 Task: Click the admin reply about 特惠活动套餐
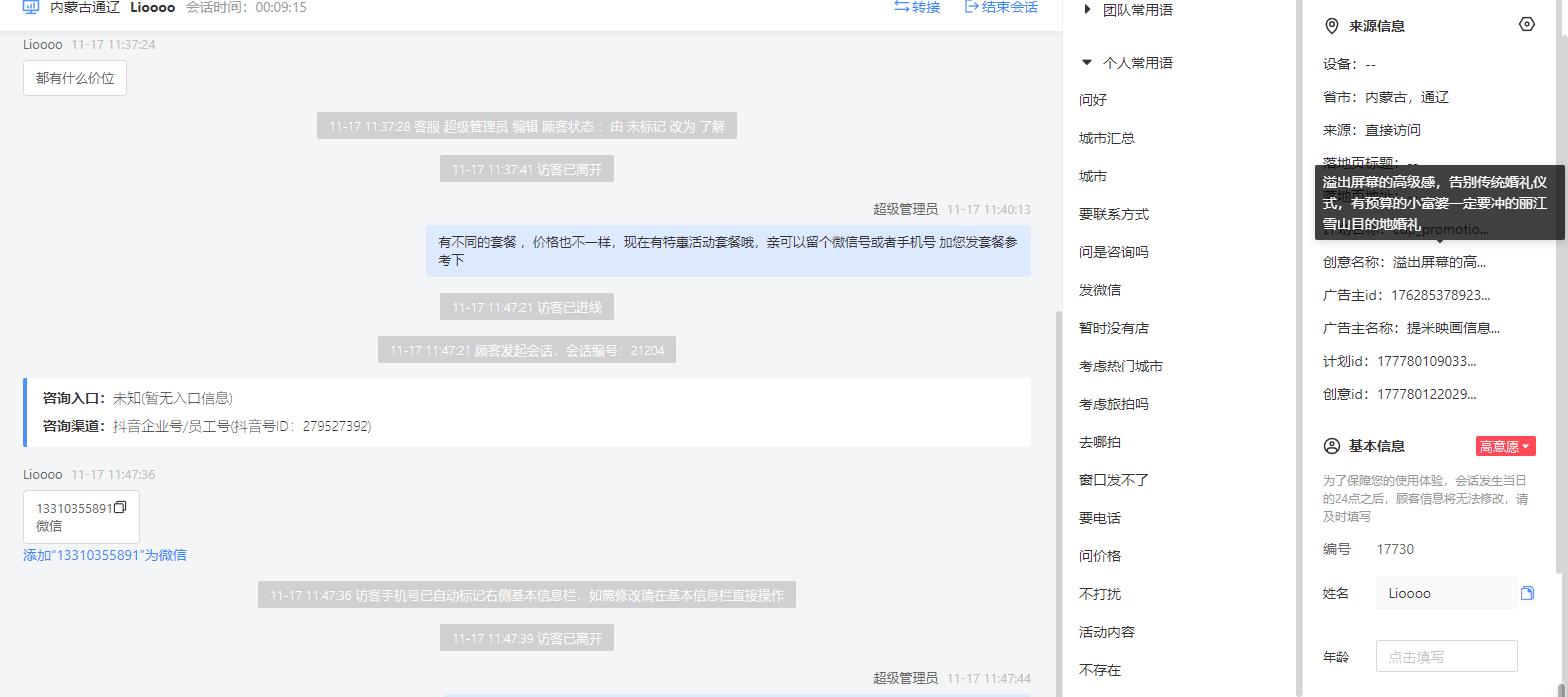[x=728, y=251]
